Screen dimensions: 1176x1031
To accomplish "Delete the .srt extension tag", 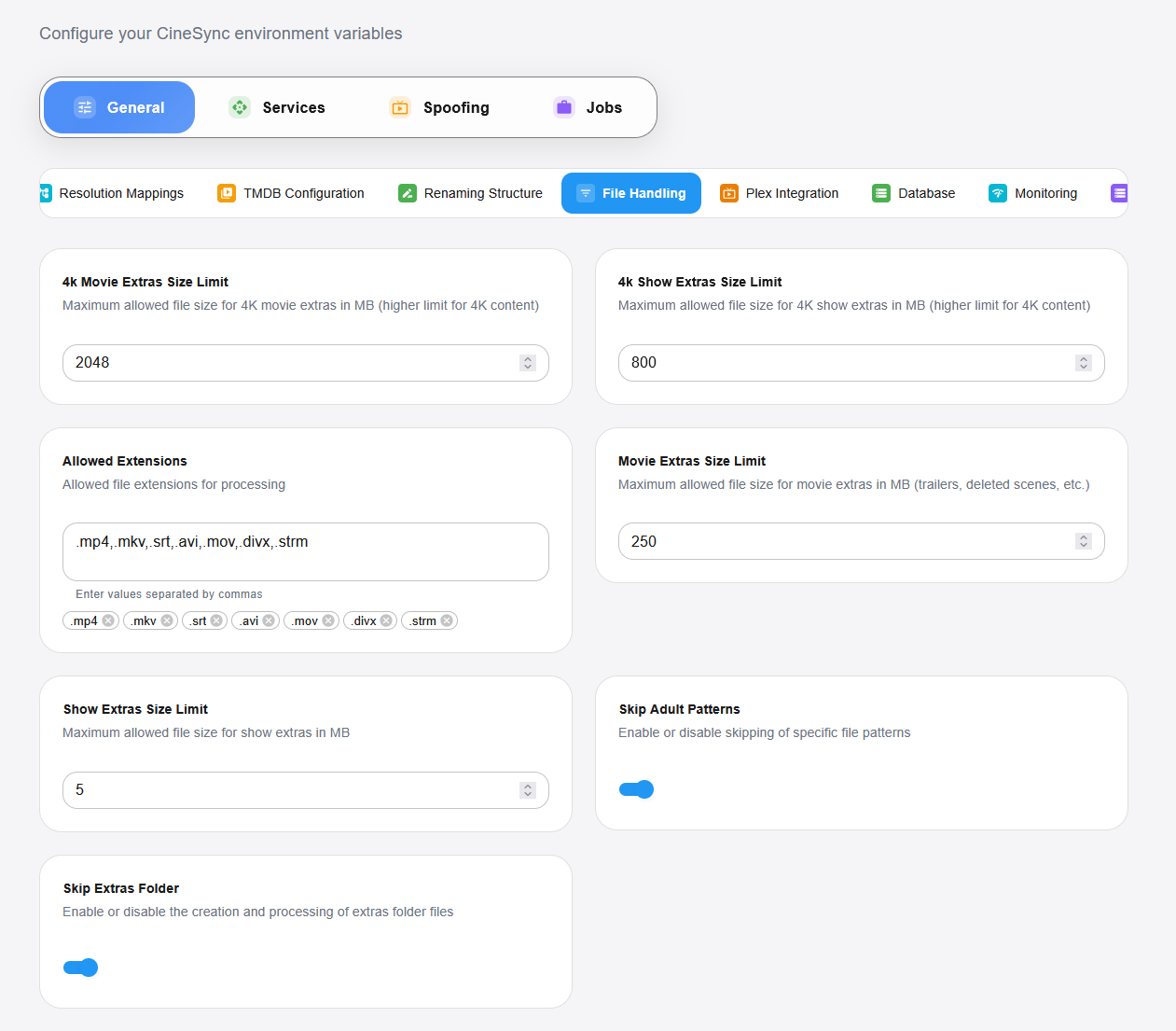I will pyautogui.click(x=216, y=620).
